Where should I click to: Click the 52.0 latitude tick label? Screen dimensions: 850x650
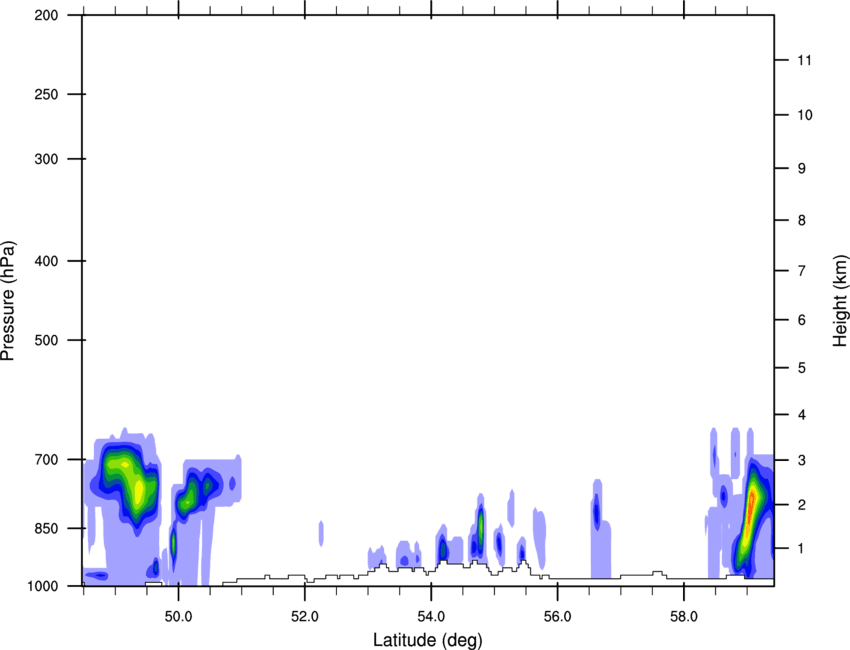(305, 617)
